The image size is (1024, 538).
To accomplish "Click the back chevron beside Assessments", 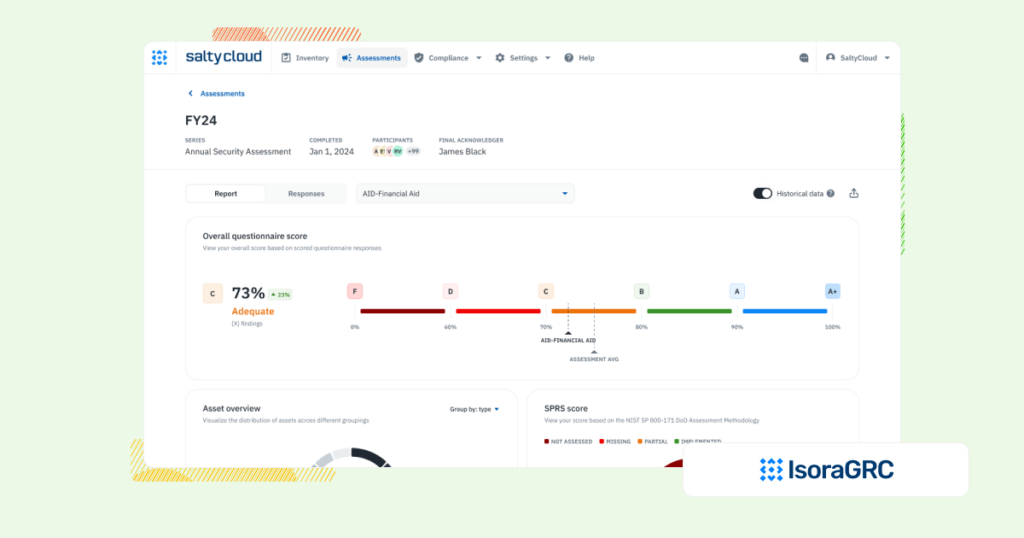I will click(x=191, y=93).
